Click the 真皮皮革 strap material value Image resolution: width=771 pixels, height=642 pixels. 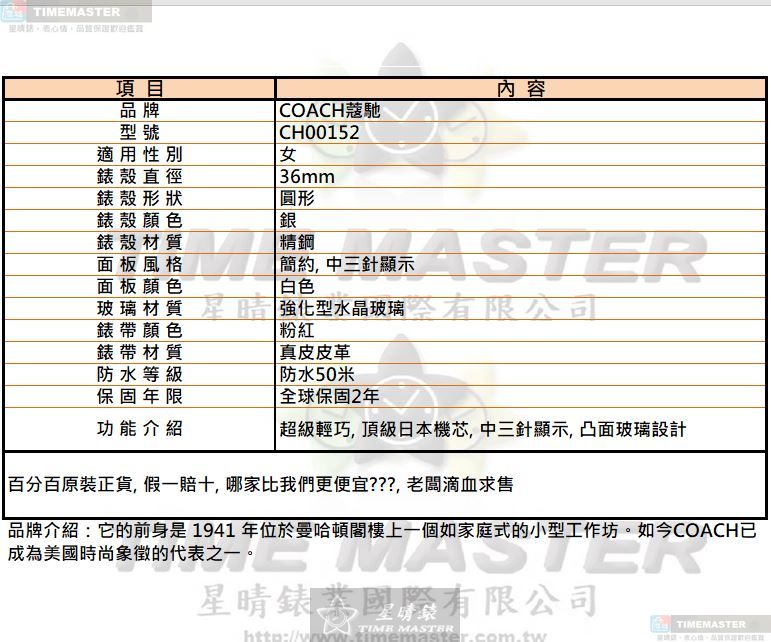click(x=314, y=353)
